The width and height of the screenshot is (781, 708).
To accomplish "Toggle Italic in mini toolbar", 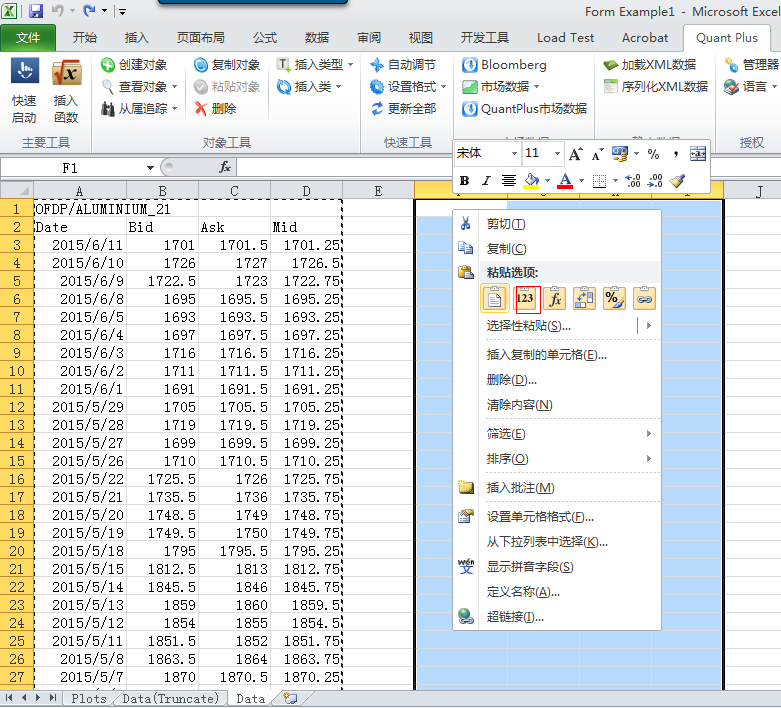I will [x=486, y=180].
